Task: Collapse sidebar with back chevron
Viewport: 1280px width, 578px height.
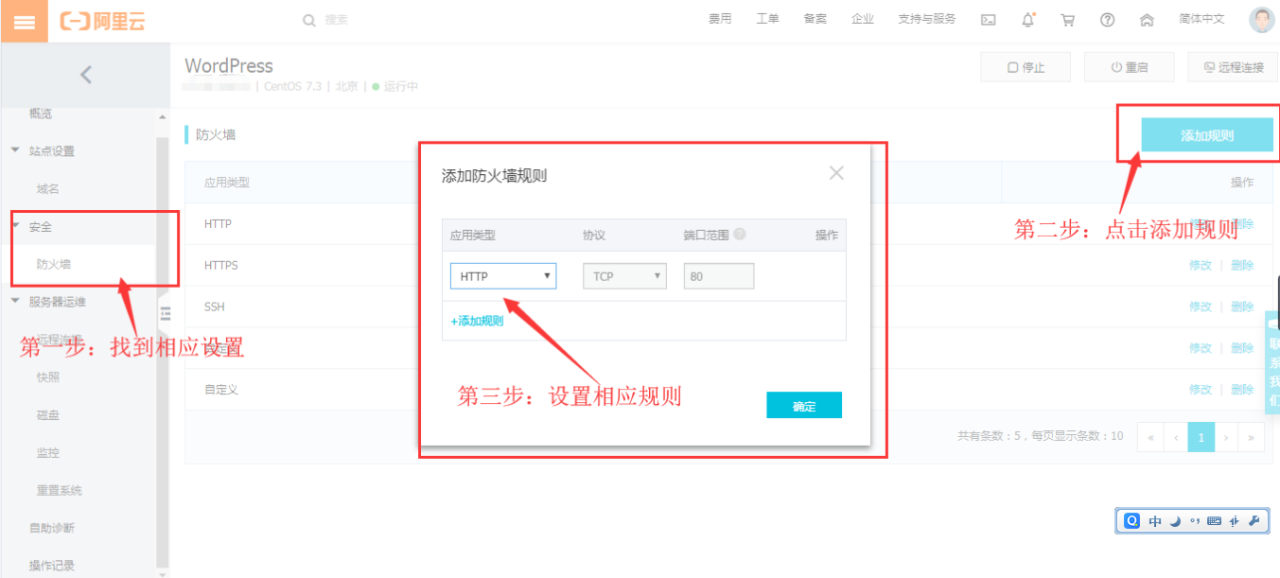Action: pyautogui.click(x=85, y=74)
